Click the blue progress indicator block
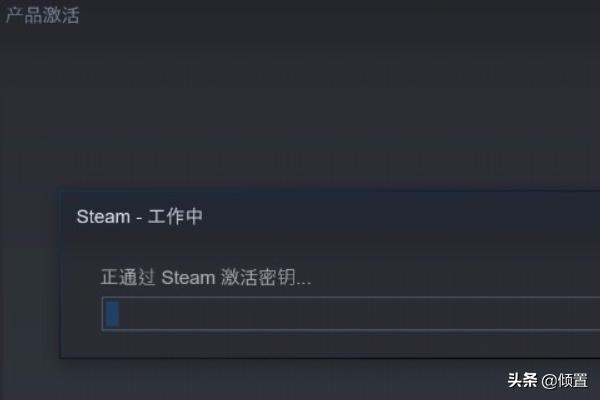 point(112,314)
